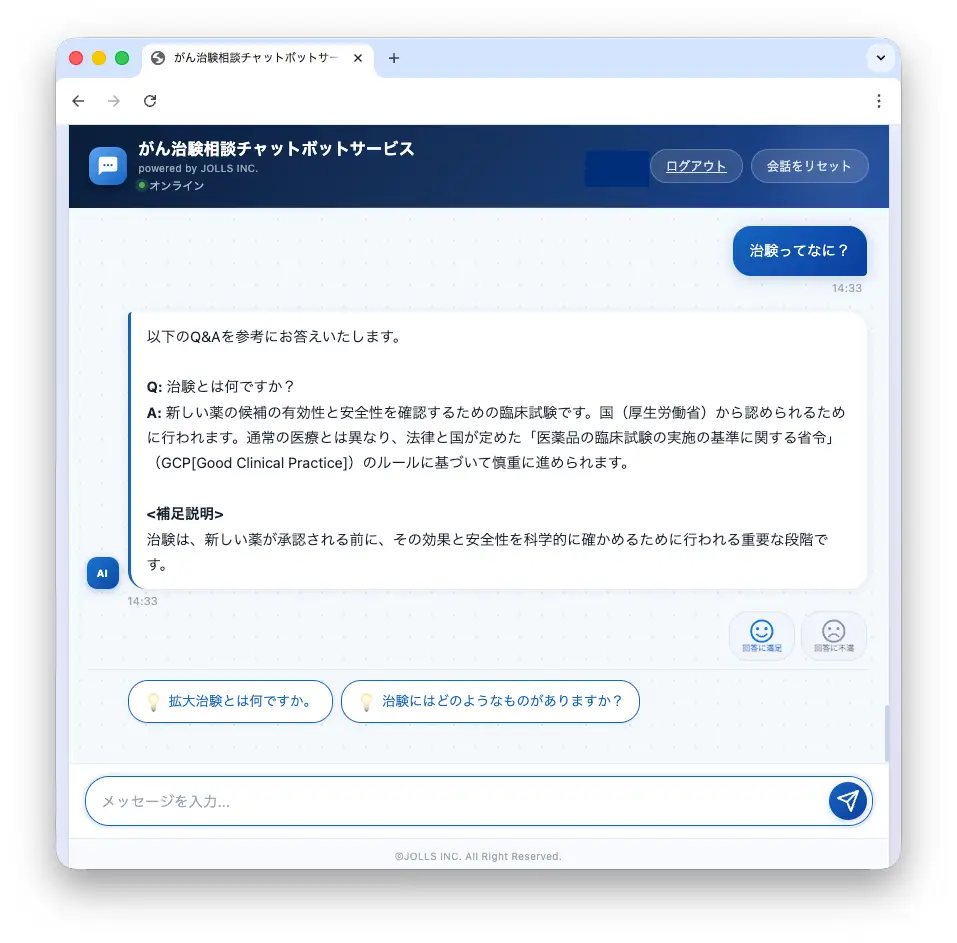The width and height of the screenshot is (957, 943).
Task: Click the 会話をリセット button
Action: tap(809, 166)
